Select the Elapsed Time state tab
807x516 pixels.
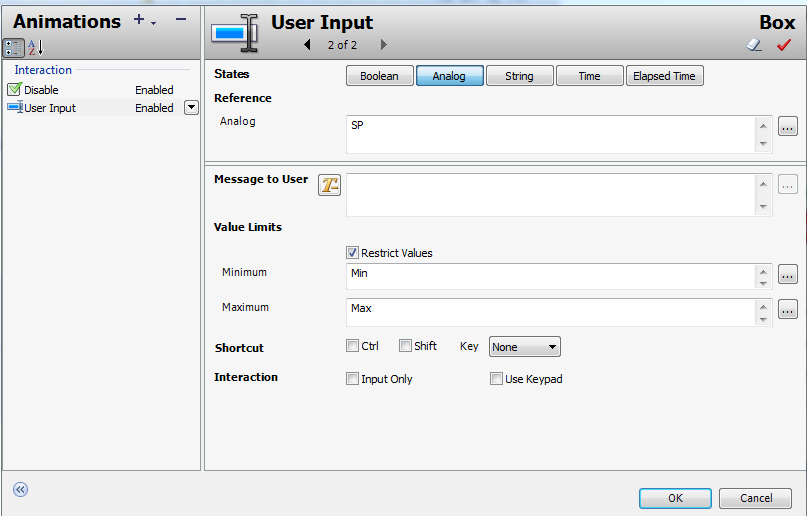[x=664, y=76]
